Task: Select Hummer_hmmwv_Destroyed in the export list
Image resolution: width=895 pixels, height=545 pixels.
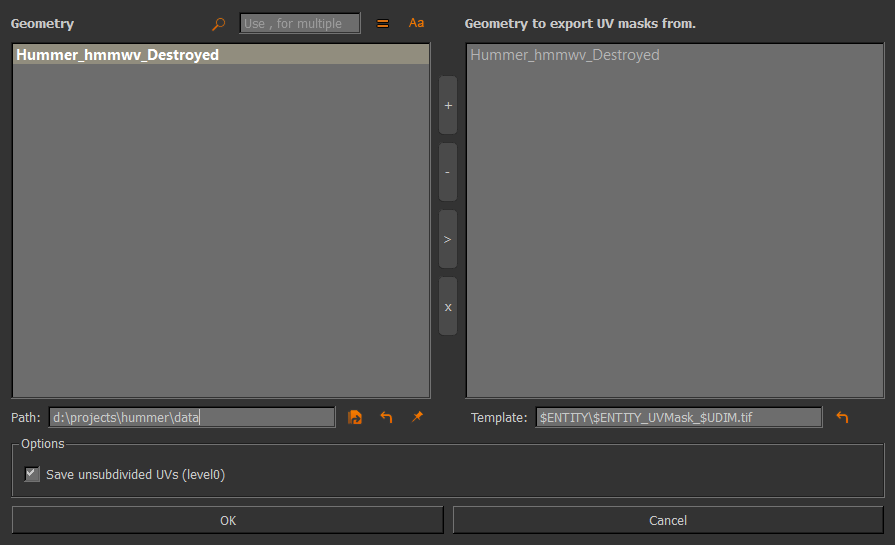Action: (x=565, y=56)
